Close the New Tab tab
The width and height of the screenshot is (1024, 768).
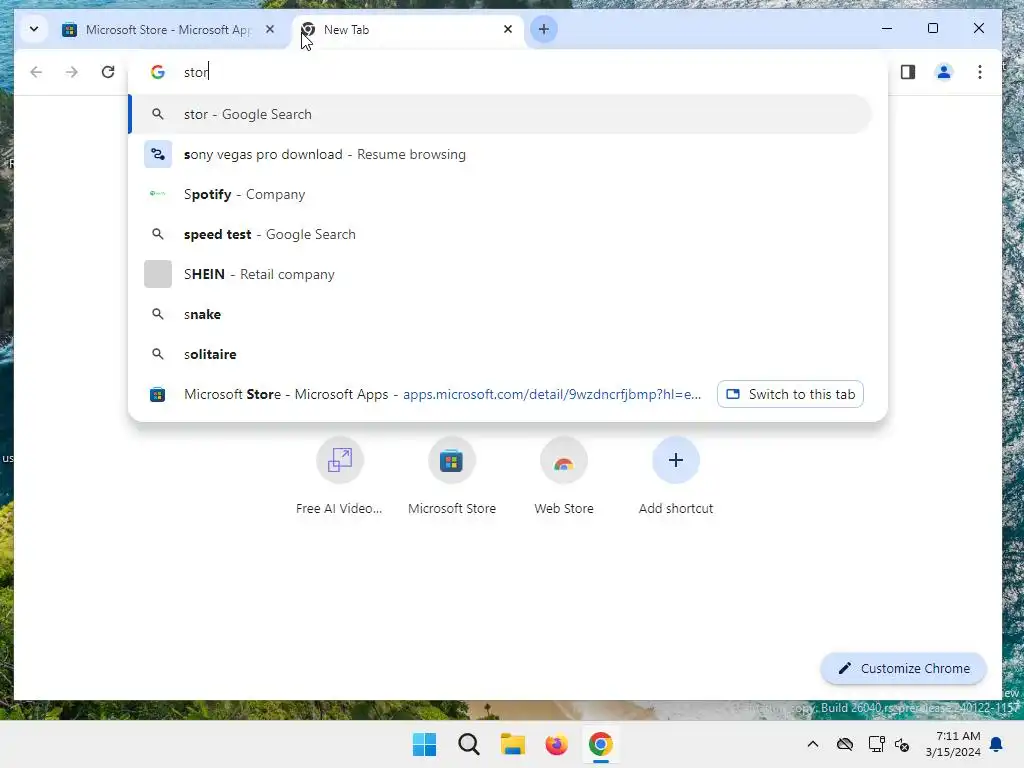point(508,29)
